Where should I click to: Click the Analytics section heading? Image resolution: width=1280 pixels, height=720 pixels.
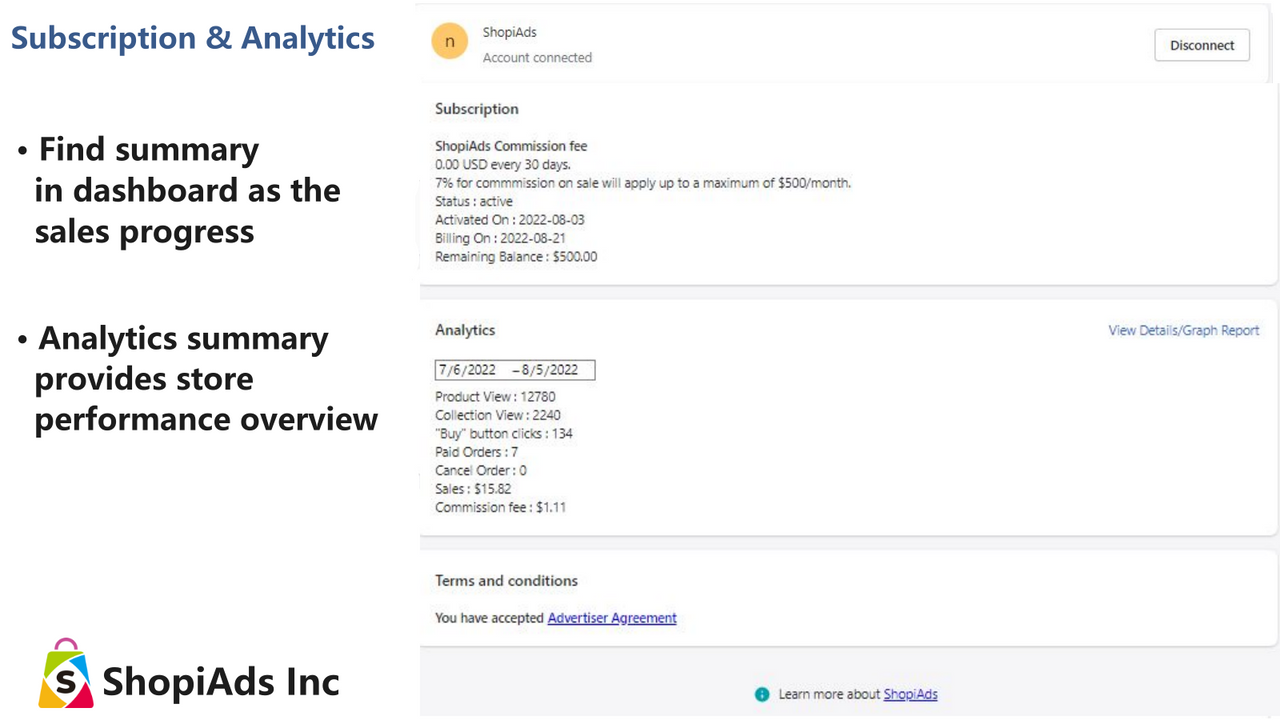coord(464,330)
